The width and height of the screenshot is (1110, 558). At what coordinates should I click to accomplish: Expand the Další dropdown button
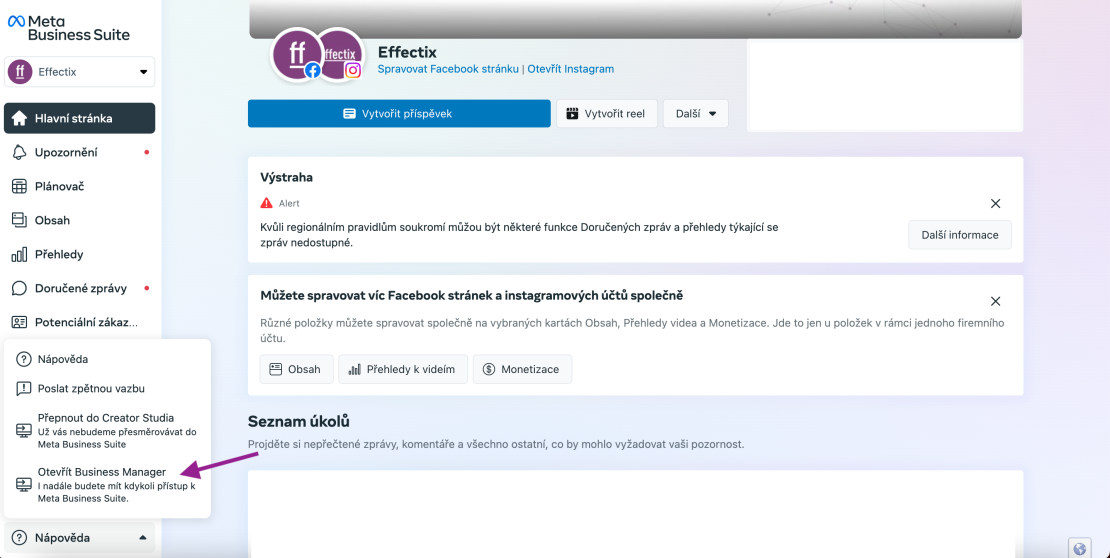(696, 113)
